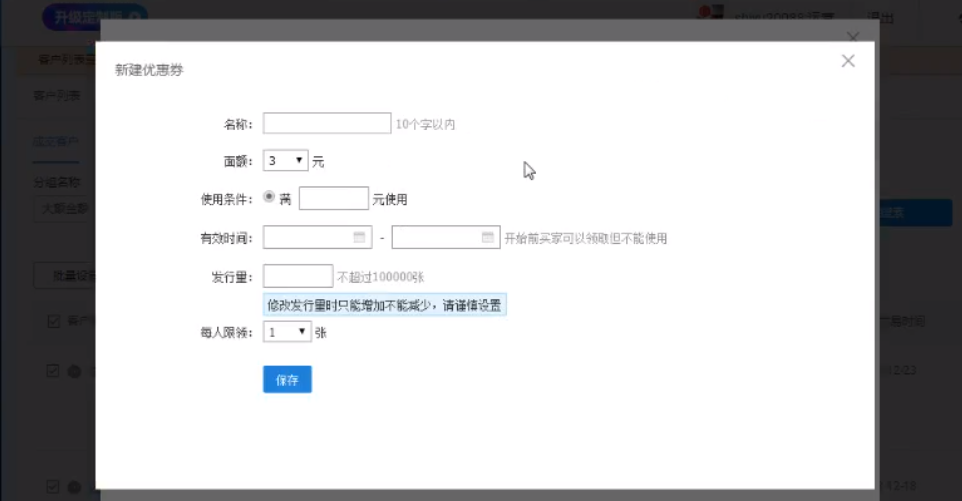Click the 元使用 minimum spend amount field
962x501 pixels.
pos(333,199)
